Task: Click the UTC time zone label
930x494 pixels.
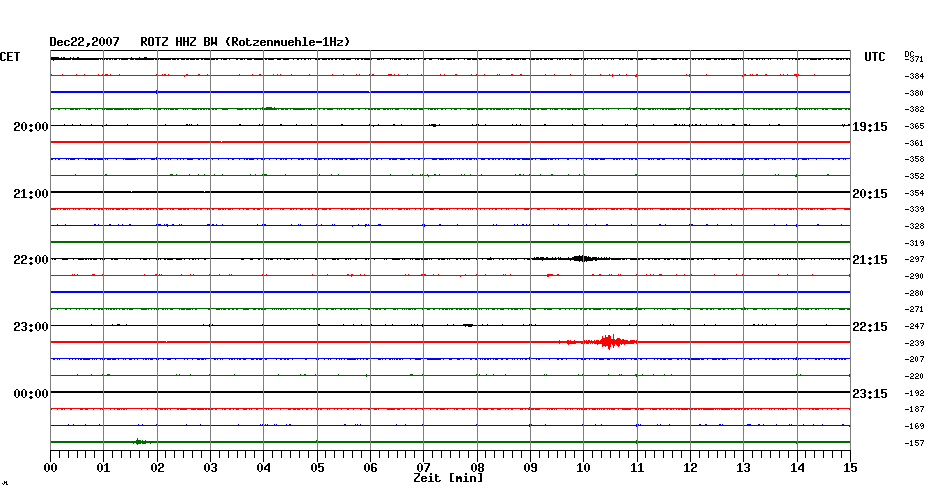Action: [874, 57]
